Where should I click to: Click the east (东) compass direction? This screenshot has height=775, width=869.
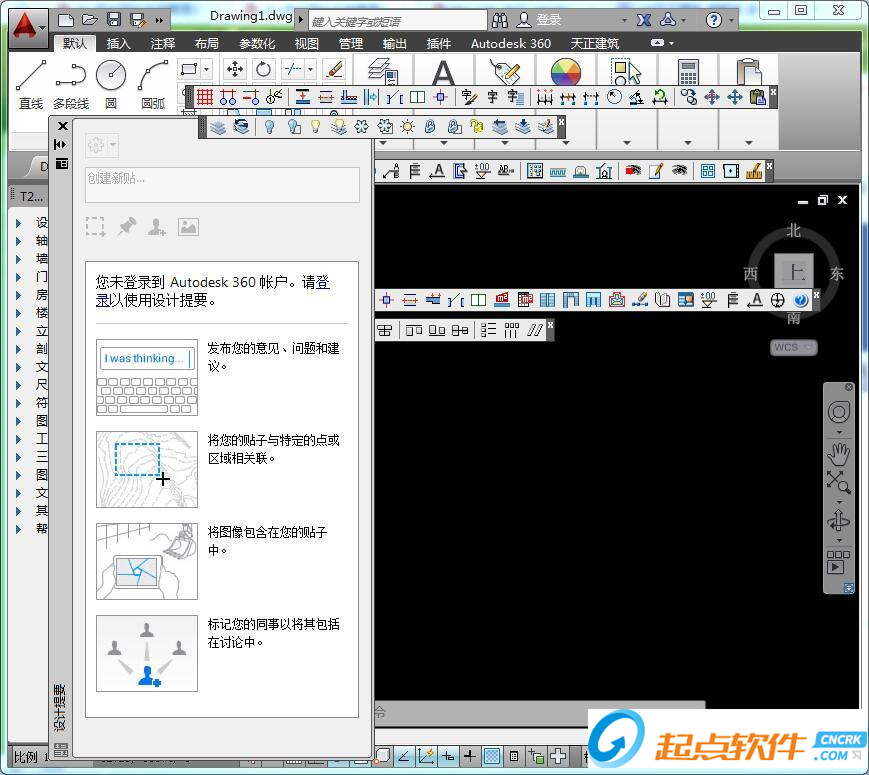point(836,273)
